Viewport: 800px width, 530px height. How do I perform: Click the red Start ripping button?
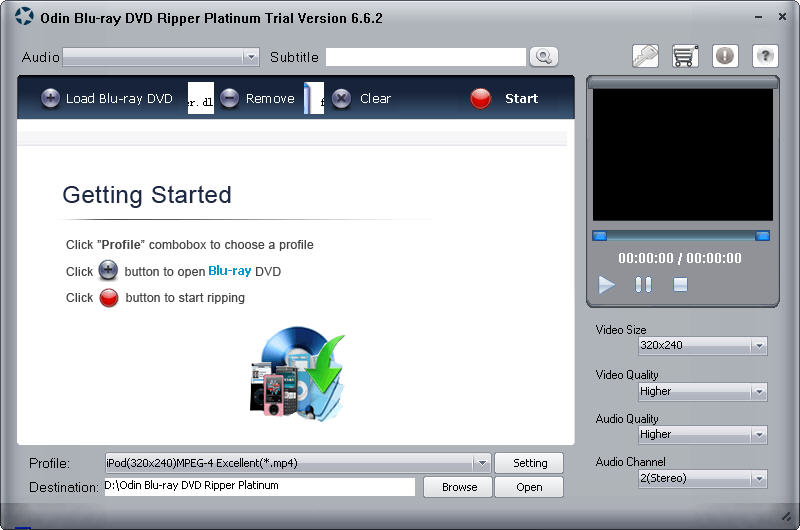pos(481,98)
